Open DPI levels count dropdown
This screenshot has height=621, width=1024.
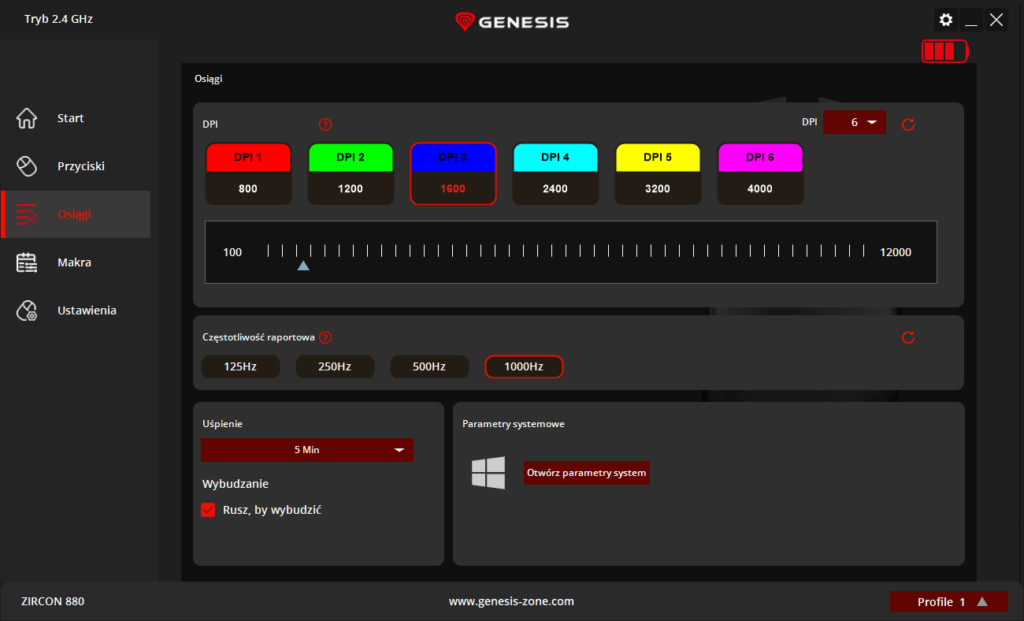tap(854, 122)
